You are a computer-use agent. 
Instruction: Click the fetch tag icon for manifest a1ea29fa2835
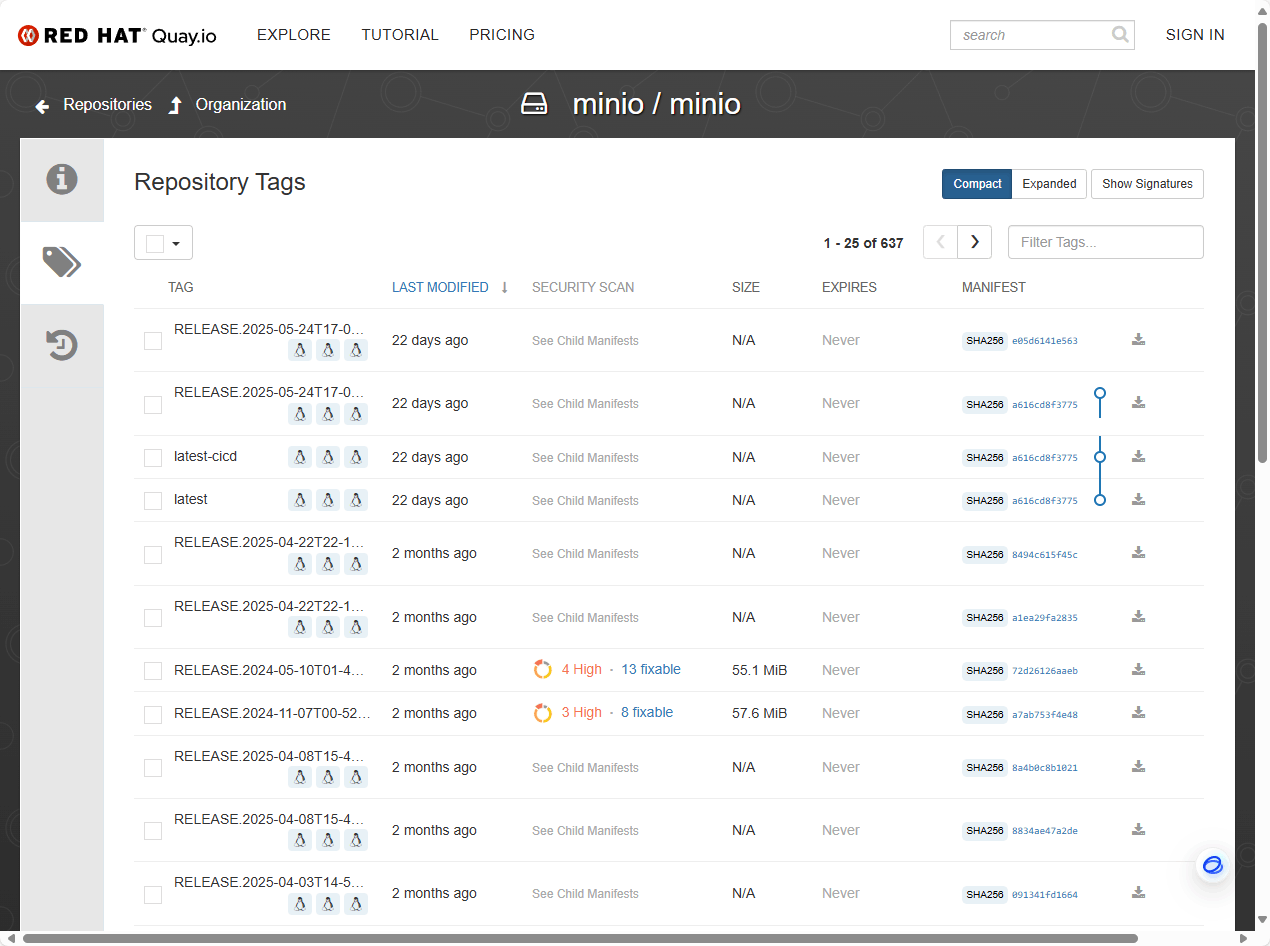tap(1138, 617)
